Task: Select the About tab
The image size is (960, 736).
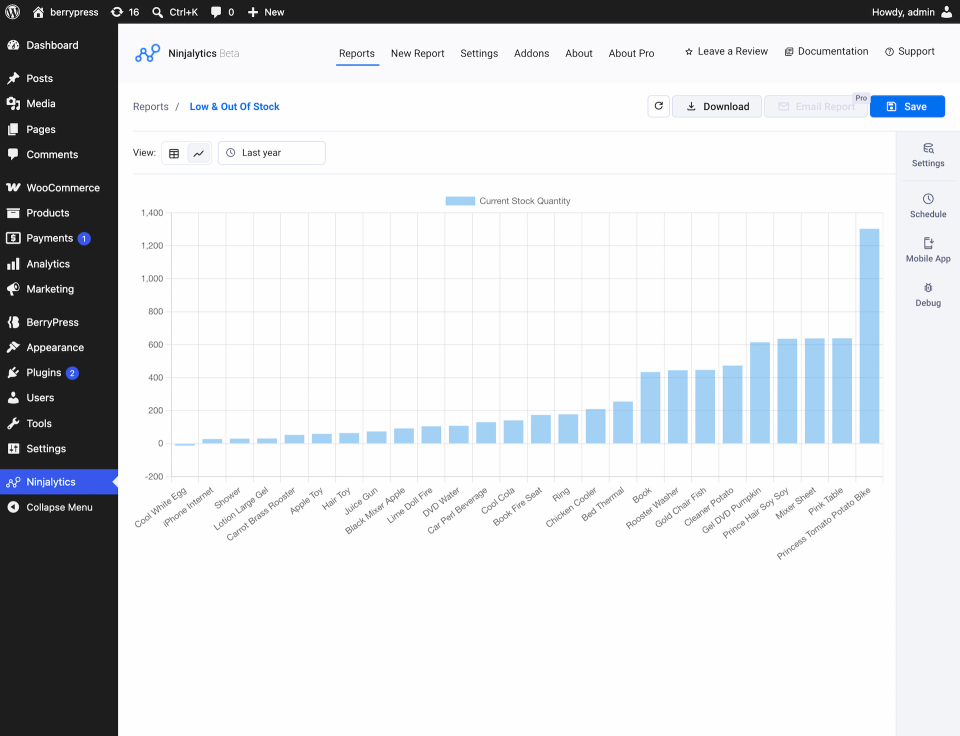Action: point(579,53)
